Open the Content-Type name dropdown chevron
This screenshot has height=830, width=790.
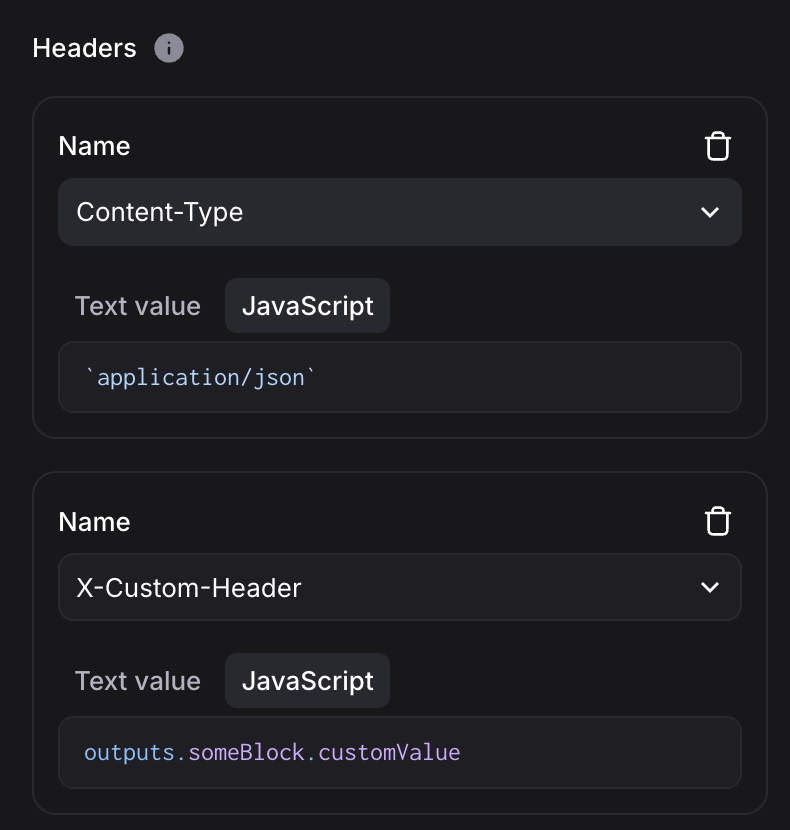point(710,212)
